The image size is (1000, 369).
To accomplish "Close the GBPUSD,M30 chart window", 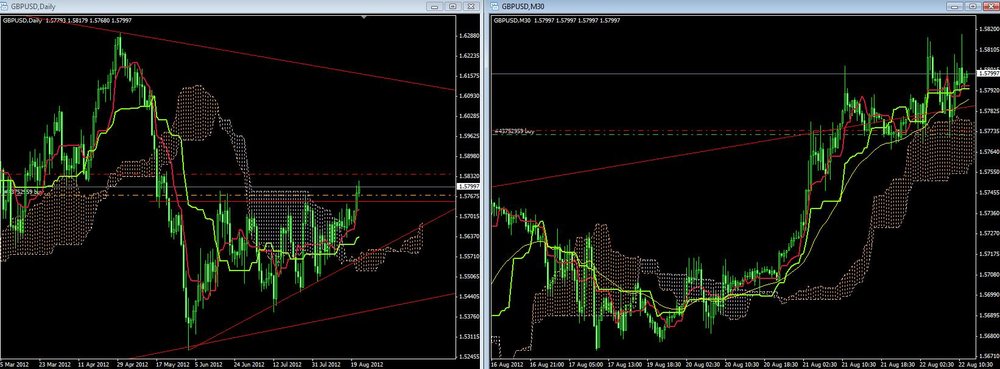I will click(990, 6).
